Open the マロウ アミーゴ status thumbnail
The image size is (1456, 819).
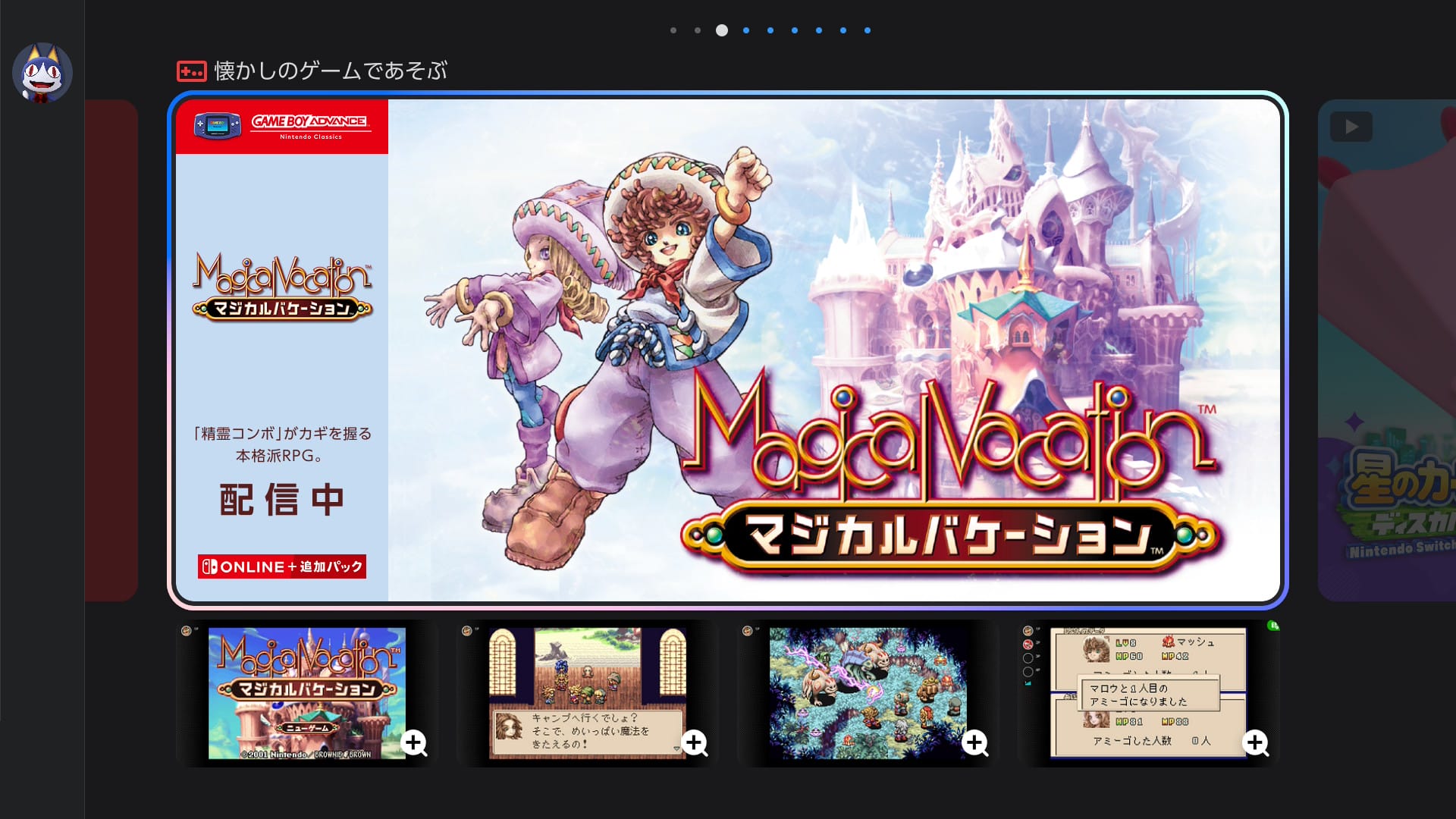click(x=1149, y=693)
